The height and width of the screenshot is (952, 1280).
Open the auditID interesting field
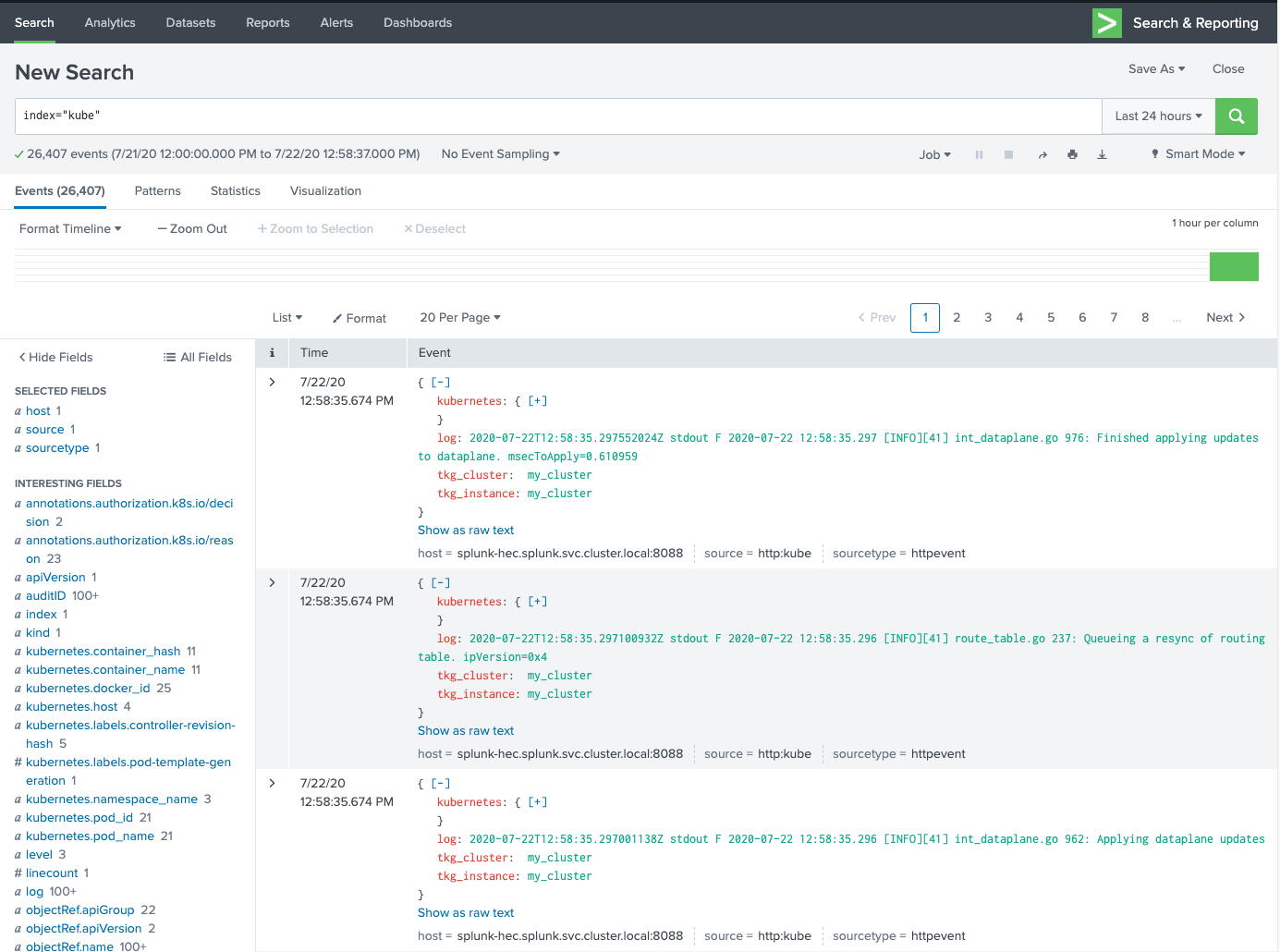46,596
